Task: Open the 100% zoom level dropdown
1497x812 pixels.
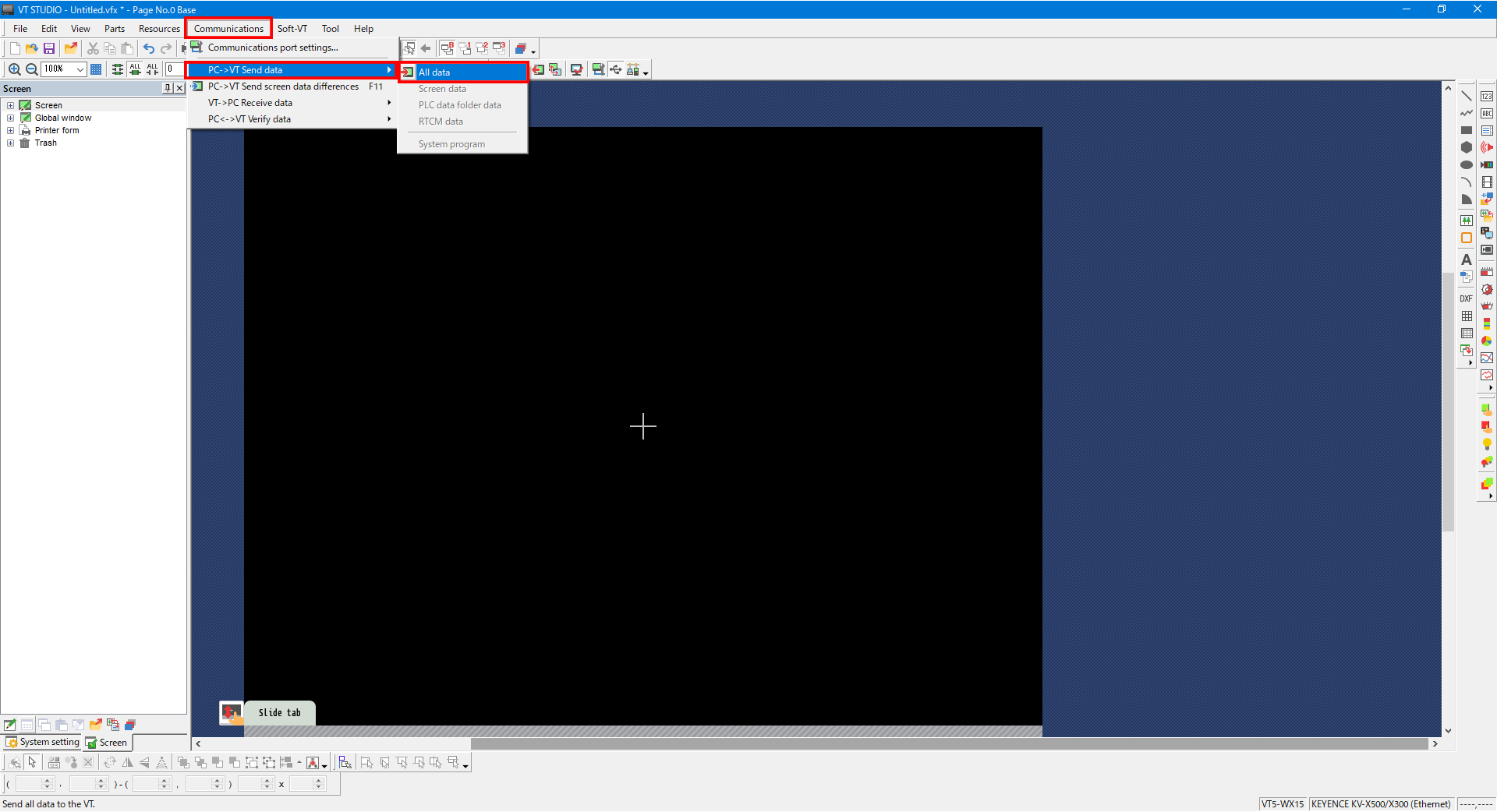Action: pos(80,69)
